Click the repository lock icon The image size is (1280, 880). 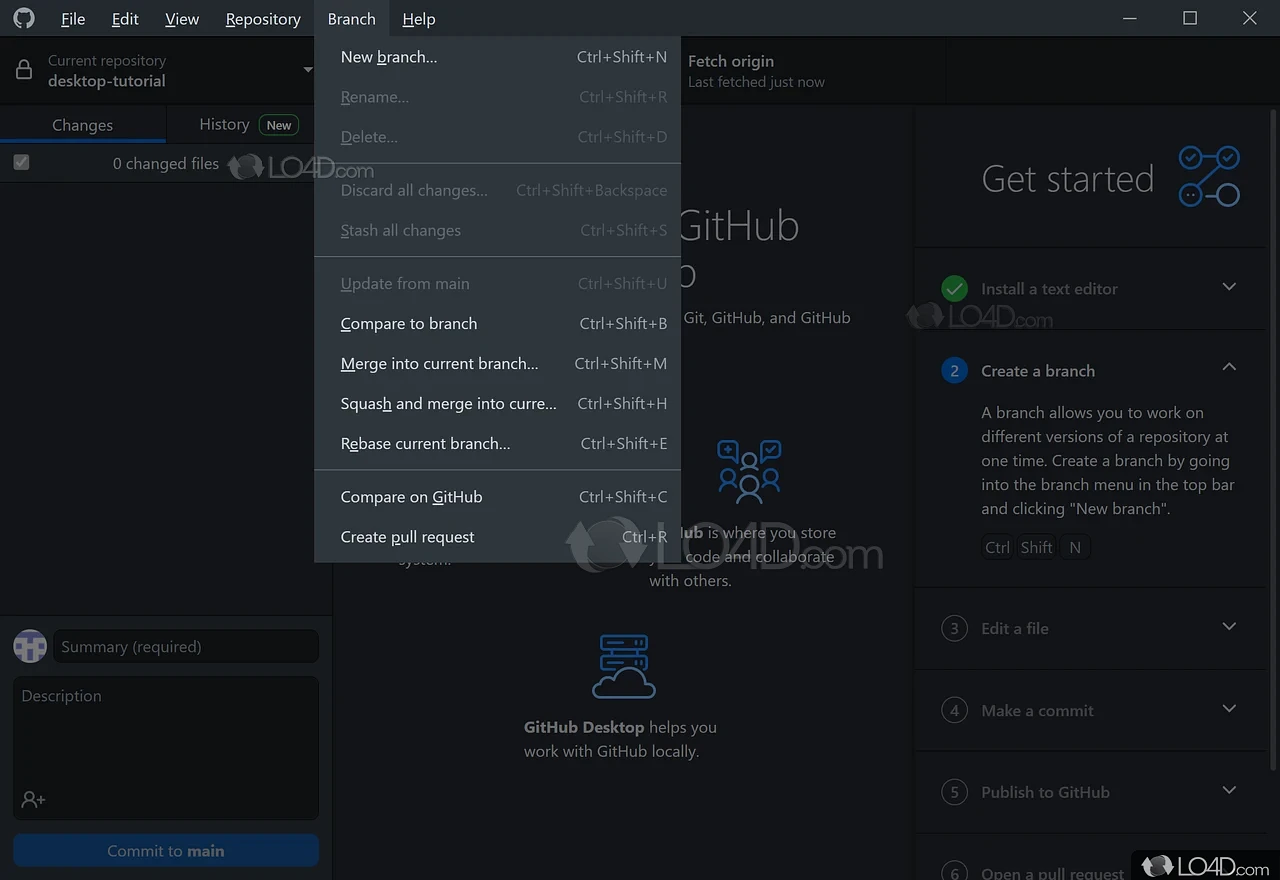24,70
